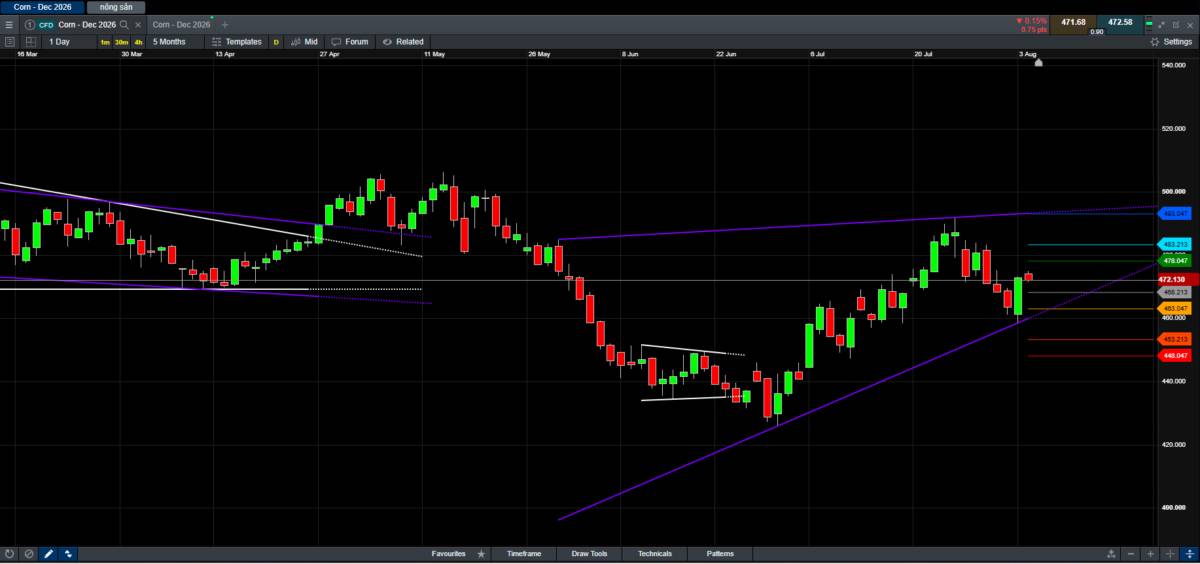The height and width of the screenshot is (564, 1200).
Task: Click the alert bell marker on time axis
Action: (x=1038, y=63)
